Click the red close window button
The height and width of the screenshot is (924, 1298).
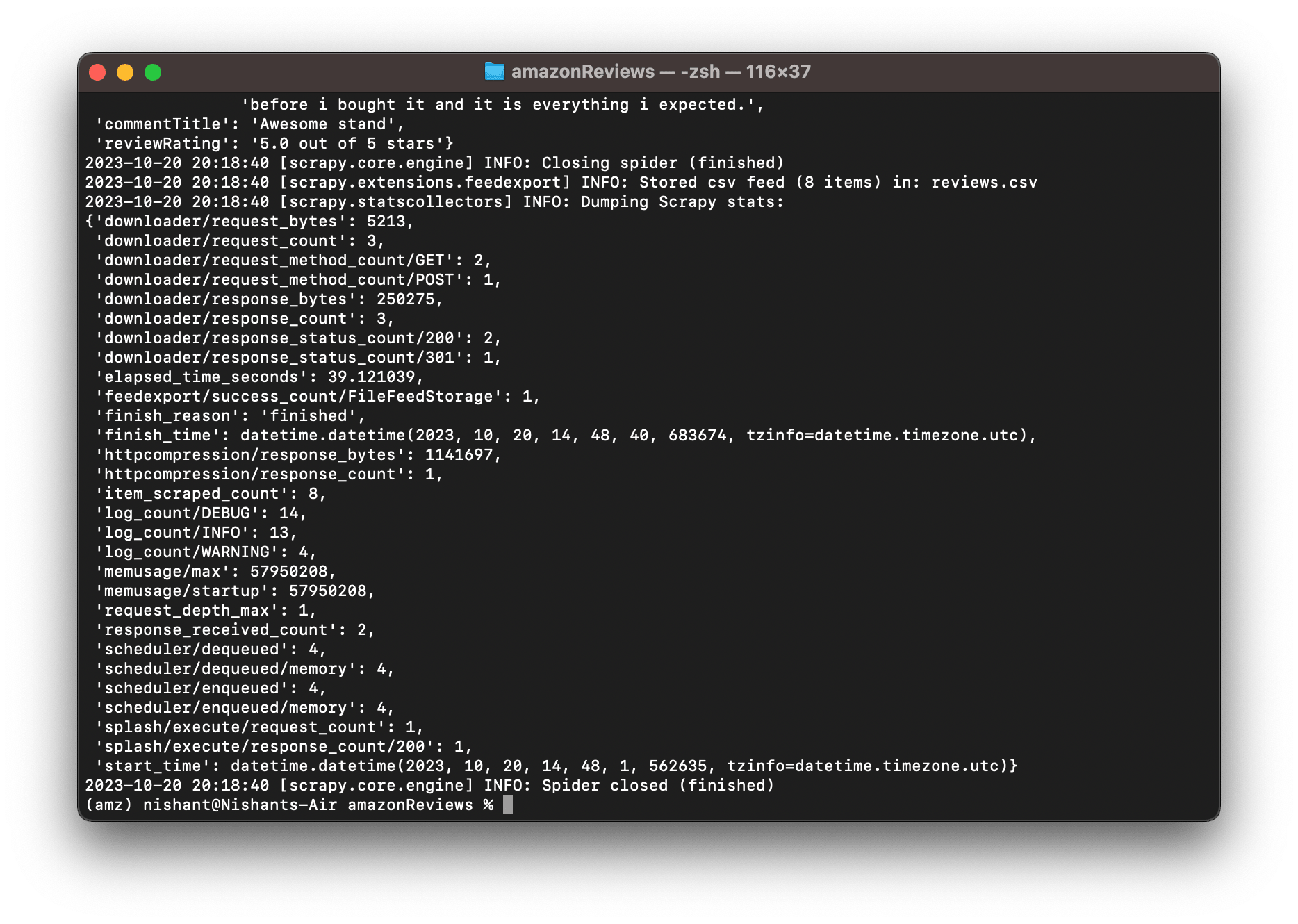pos(97,72)
